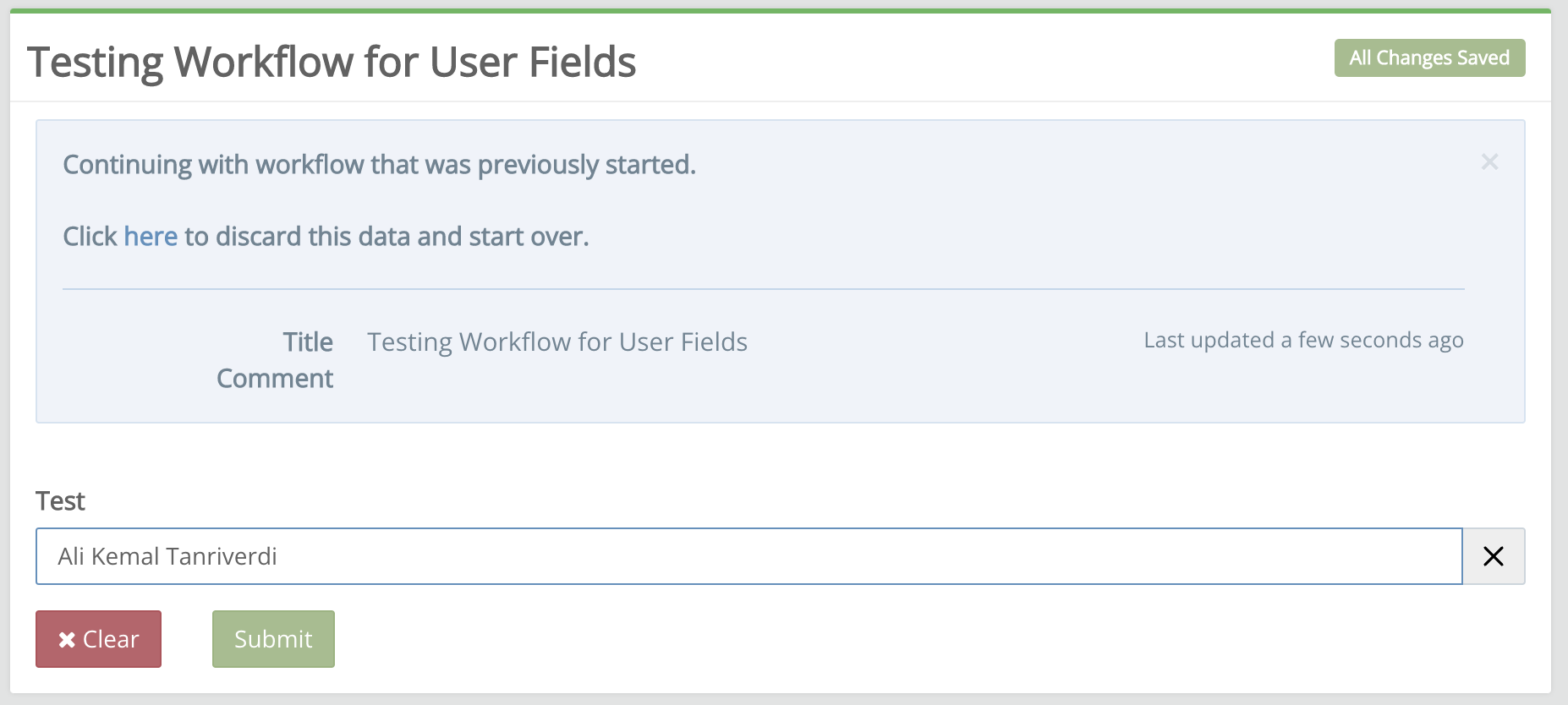Dismiss the workflow notification with the × icon
This screenshot has width=1568, height=705.
point(1489,161)
